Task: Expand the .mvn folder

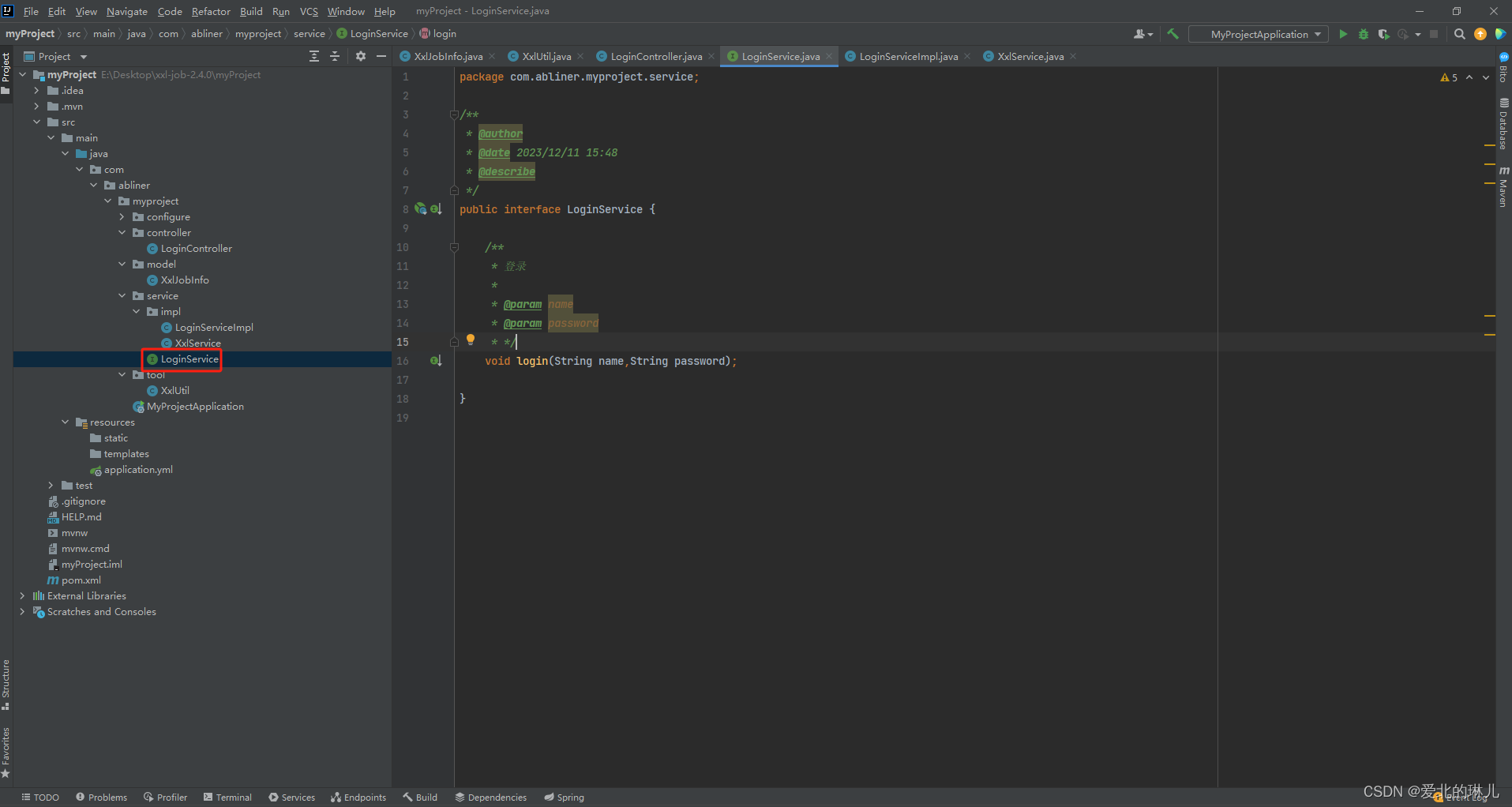Action: pos(36,107)
